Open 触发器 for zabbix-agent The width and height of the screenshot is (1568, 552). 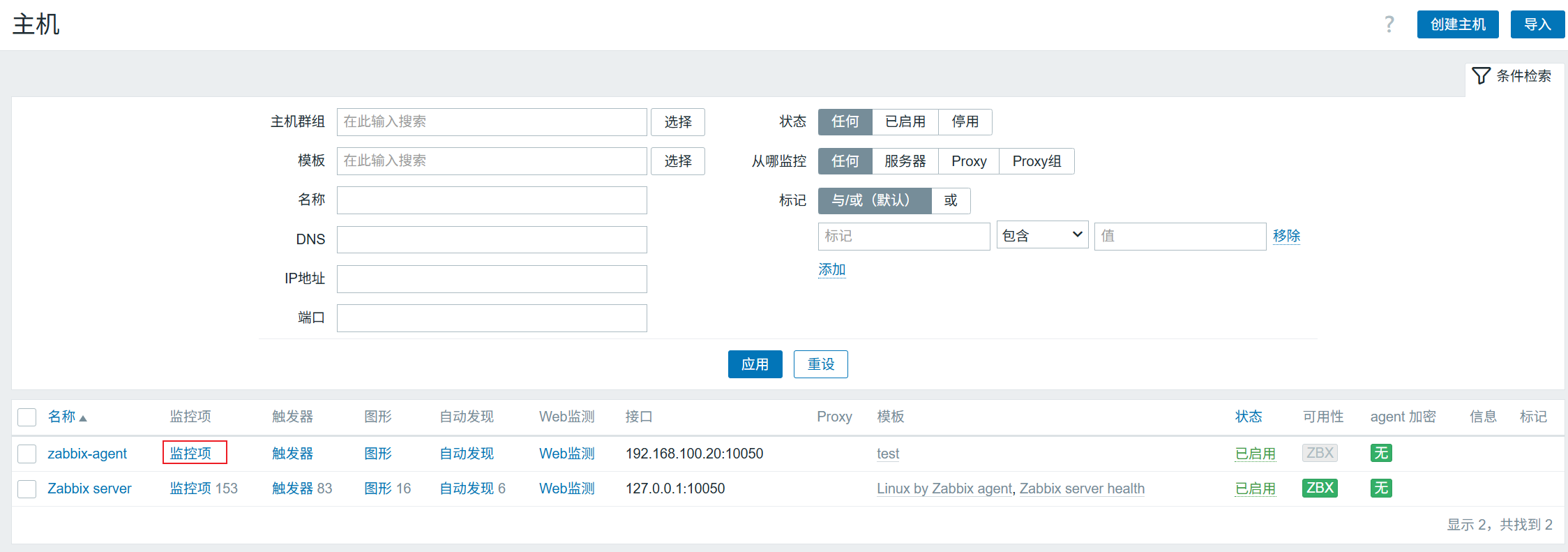(292, 454)
